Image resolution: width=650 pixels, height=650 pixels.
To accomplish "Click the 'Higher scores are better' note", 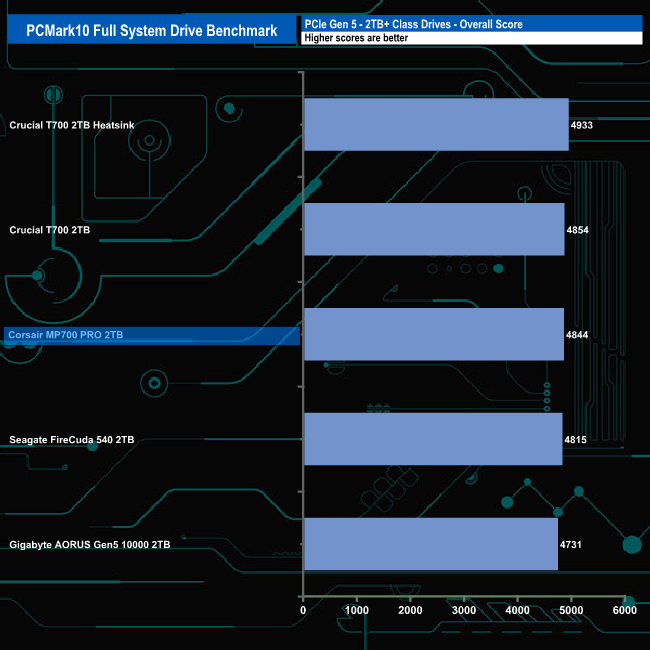I will (x=356, y=38).
